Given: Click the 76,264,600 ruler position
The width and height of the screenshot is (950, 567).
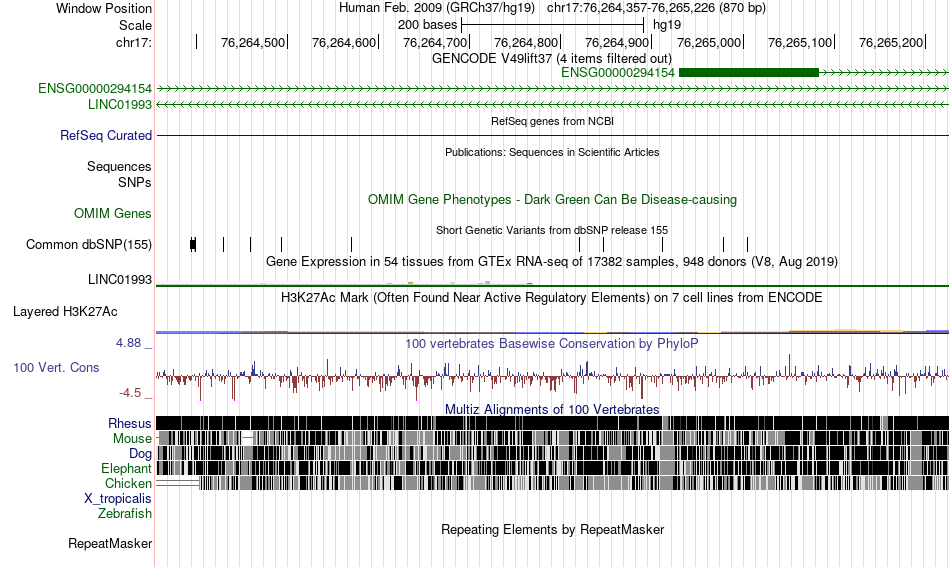Looking at the screenshot, I should click(x=344, y=42).
